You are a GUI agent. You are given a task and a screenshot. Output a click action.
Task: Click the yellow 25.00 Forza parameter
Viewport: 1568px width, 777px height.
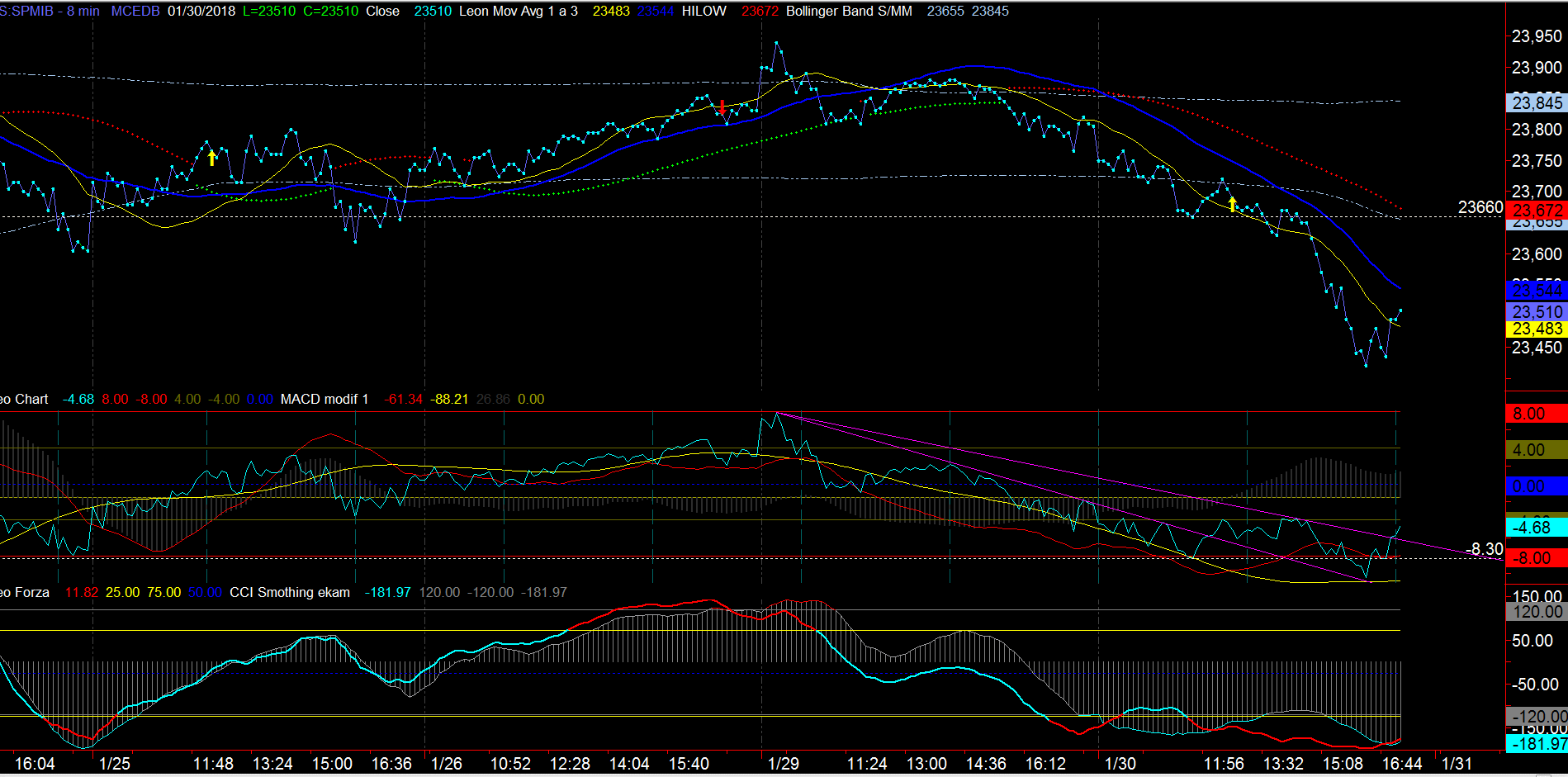(x=122, y=593)
